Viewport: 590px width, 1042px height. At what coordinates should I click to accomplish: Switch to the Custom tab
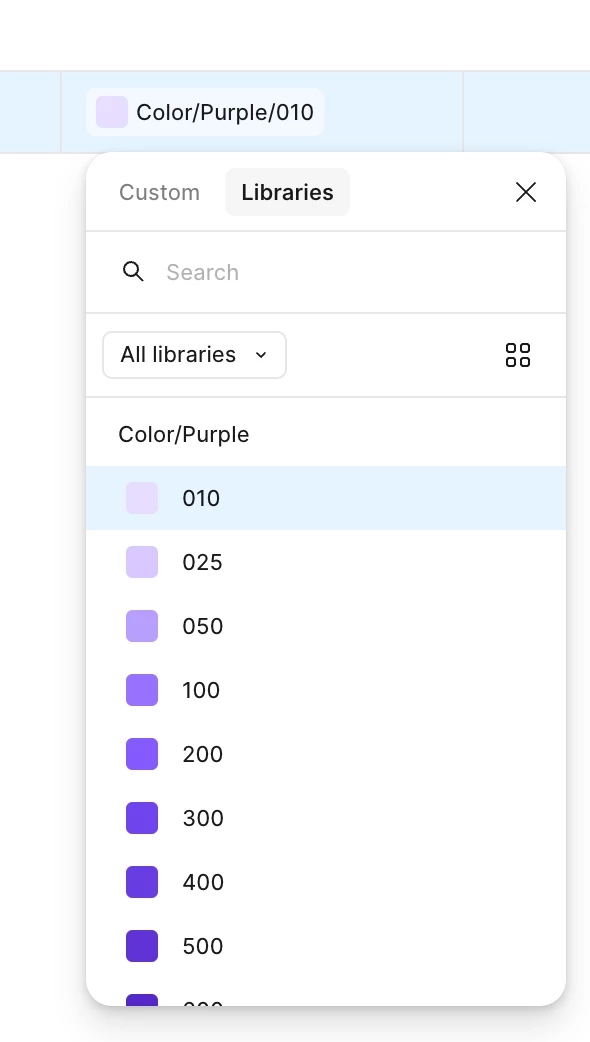[x=159, y=192]
